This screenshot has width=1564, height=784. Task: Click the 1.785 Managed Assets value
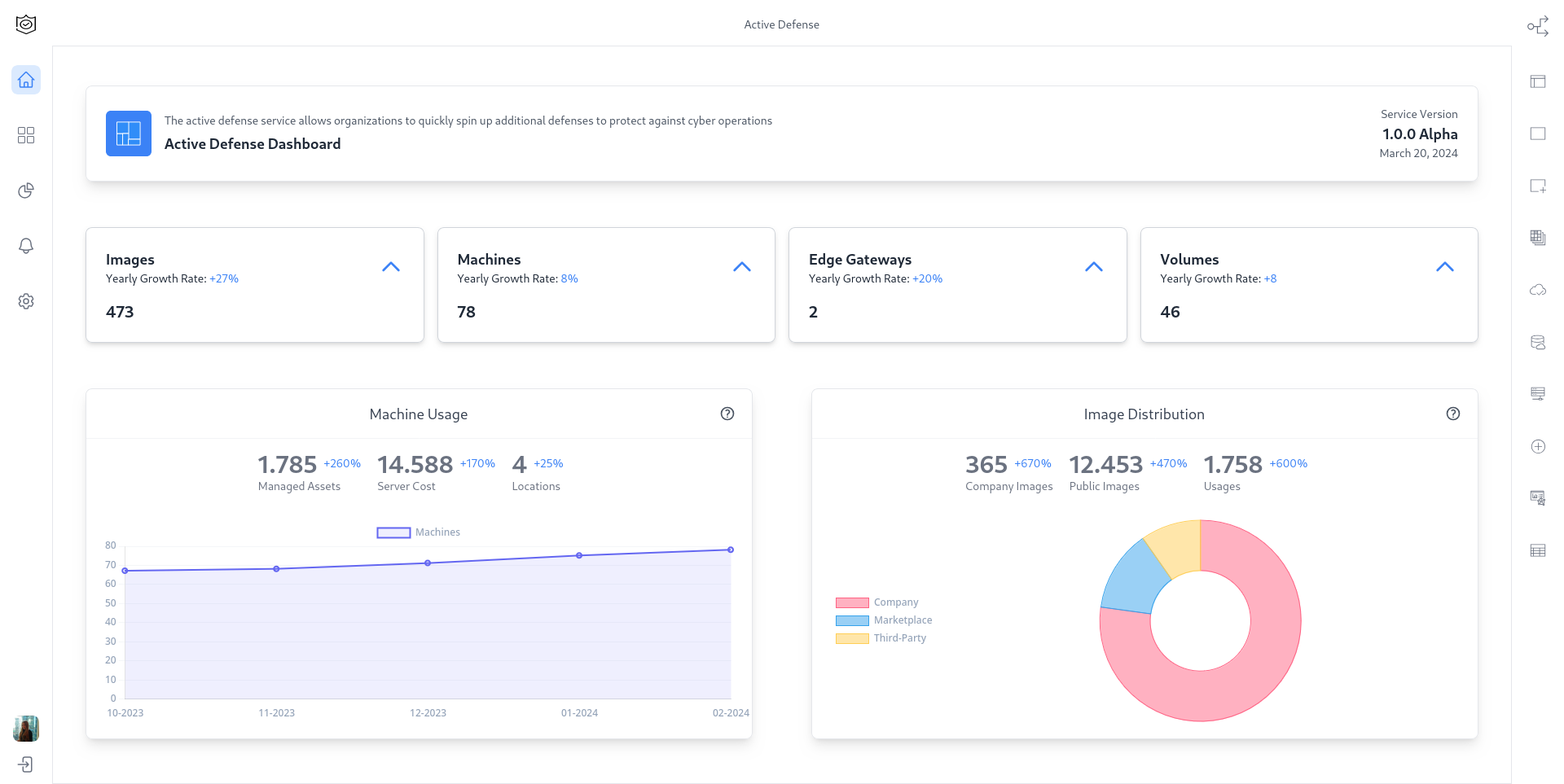[287, 465]
